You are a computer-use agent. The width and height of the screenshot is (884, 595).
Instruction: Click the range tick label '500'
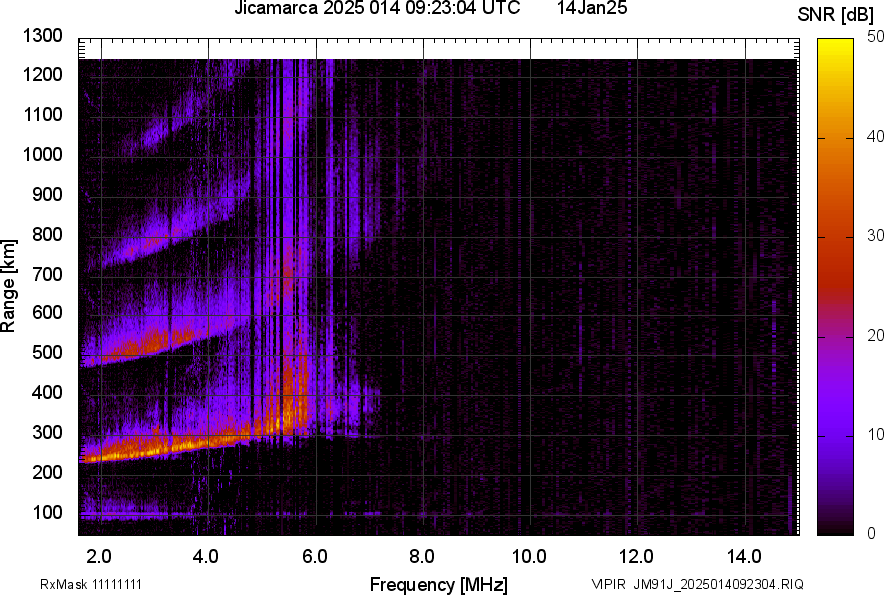coord(47,352)
